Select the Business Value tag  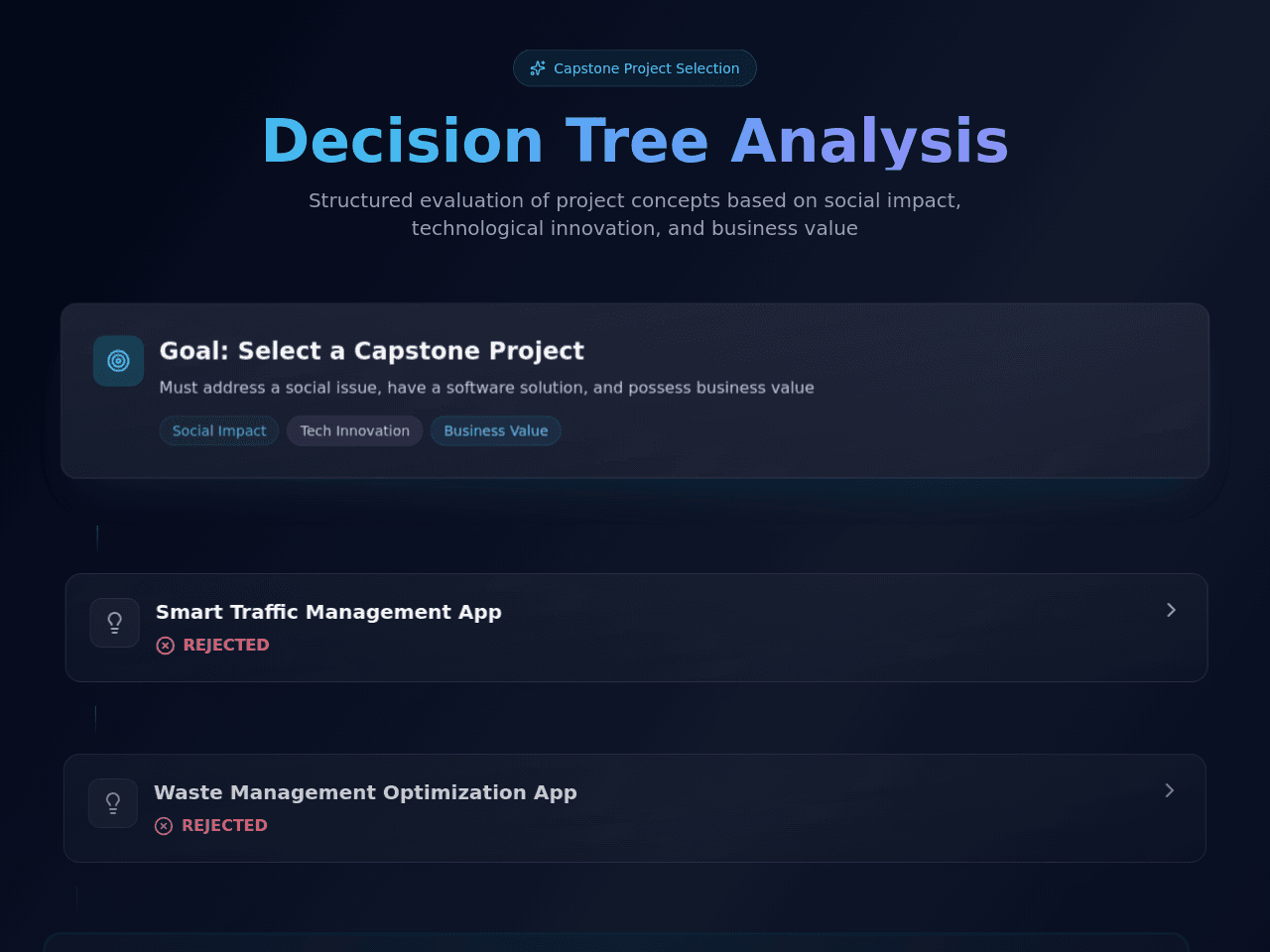coord(496,431)
